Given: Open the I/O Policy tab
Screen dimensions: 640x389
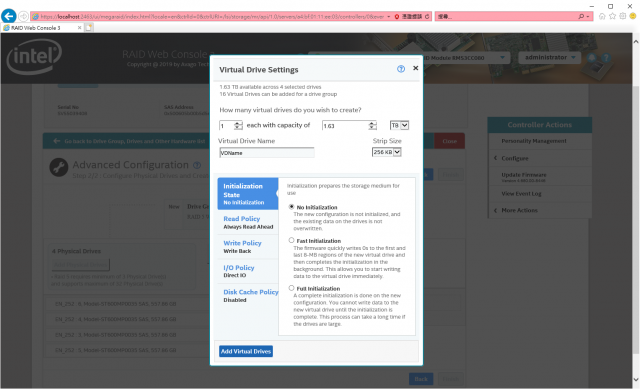Looking at the screenshot, I should pyautogui.click(x=247, y=271).
